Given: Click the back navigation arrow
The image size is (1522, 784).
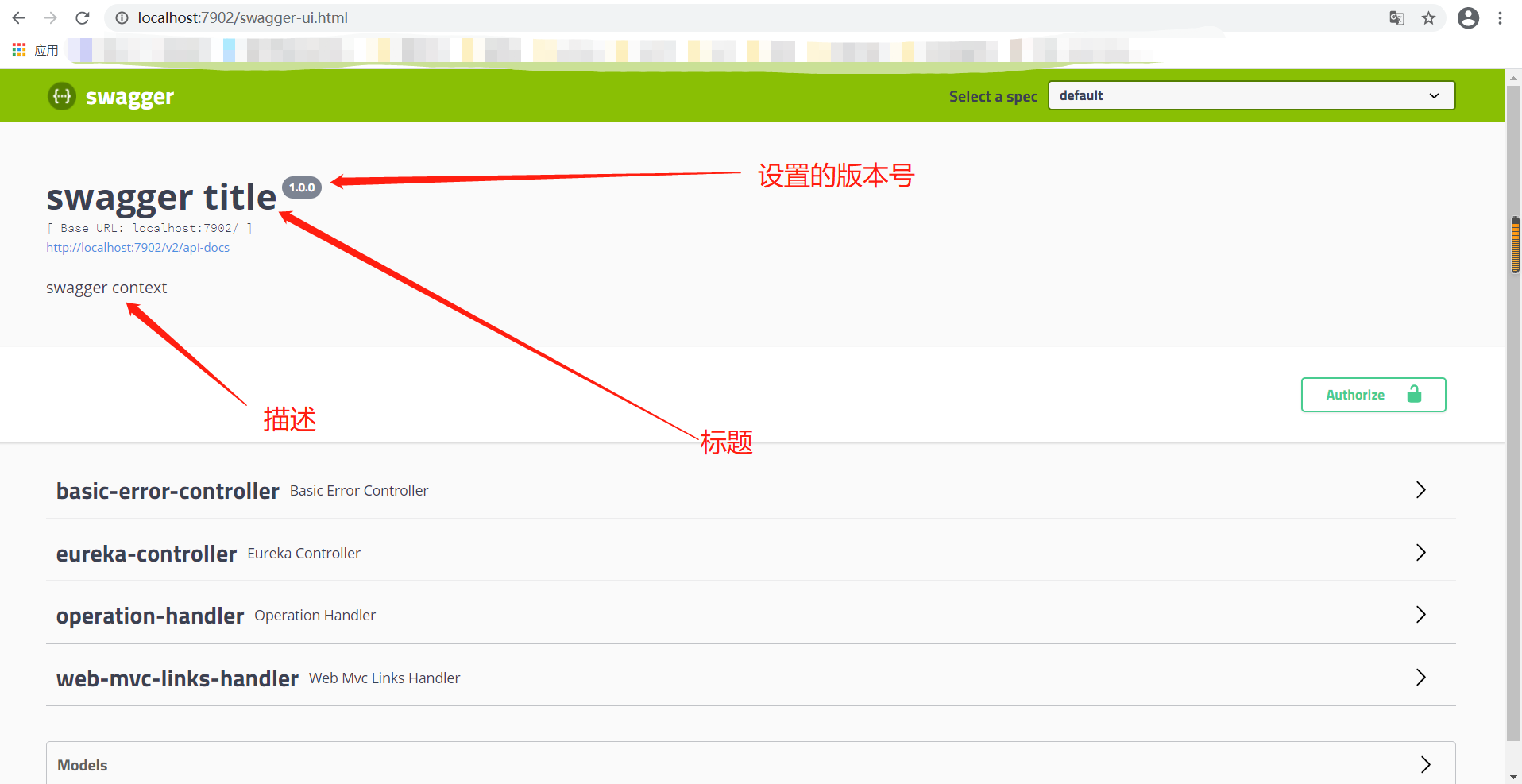Looking at the screenshot, I should tap(17, 17).
